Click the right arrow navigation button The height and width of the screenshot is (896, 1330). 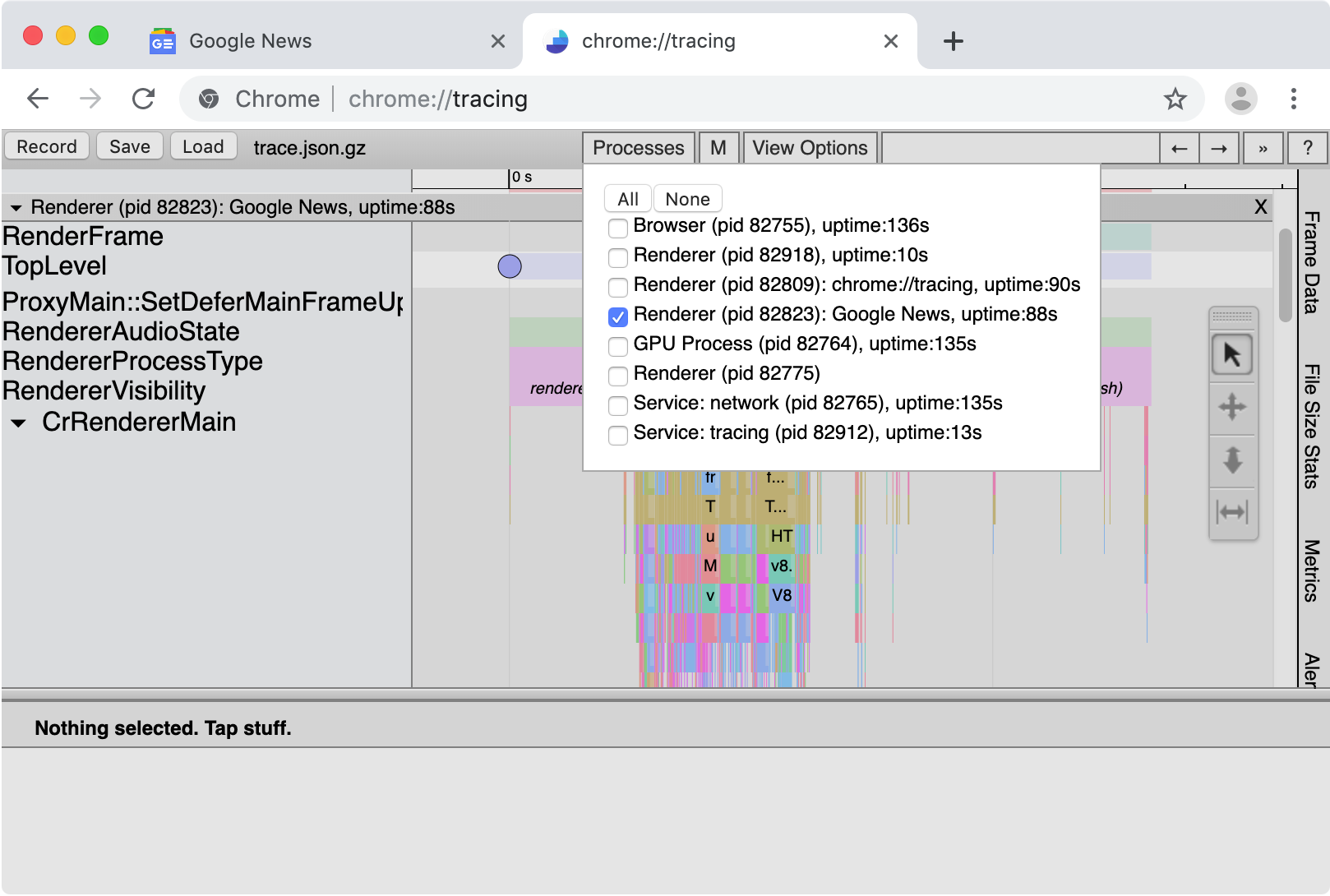pyautogui.click(x=1219, y=148)
